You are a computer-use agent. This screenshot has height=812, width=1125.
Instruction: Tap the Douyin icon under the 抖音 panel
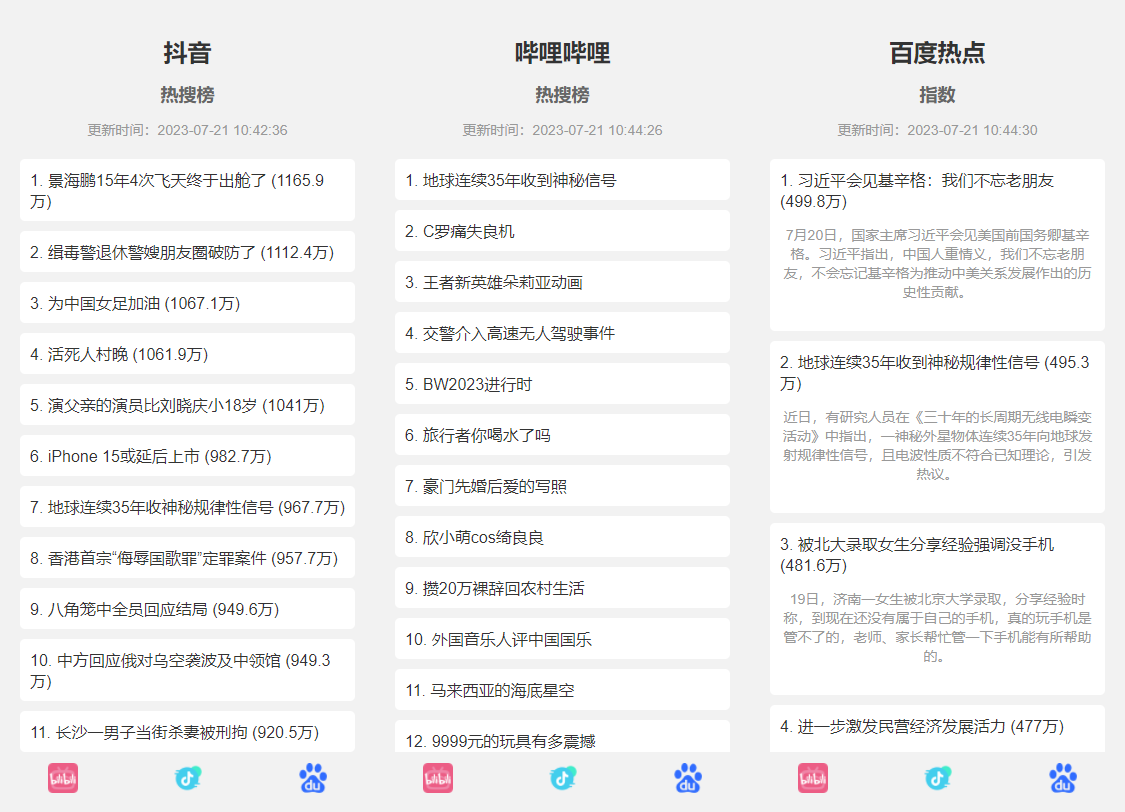[x=188, y=778]
